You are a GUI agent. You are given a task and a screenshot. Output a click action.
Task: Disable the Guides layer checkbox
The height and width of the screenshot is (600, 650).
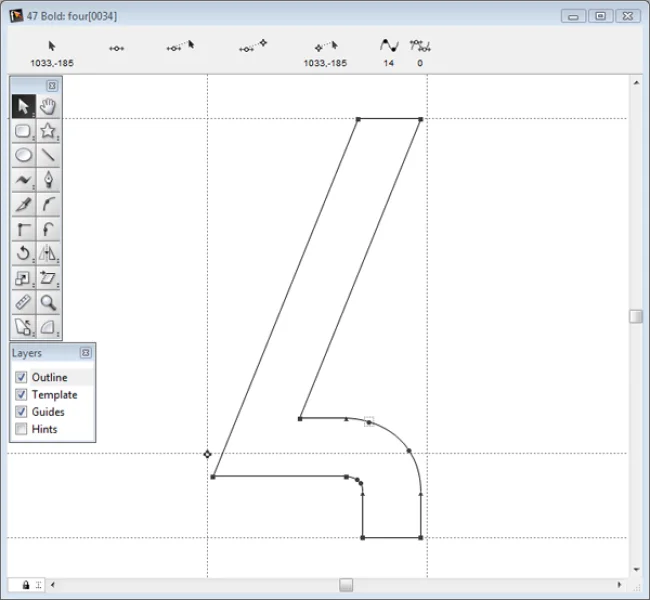click(21, 411)
